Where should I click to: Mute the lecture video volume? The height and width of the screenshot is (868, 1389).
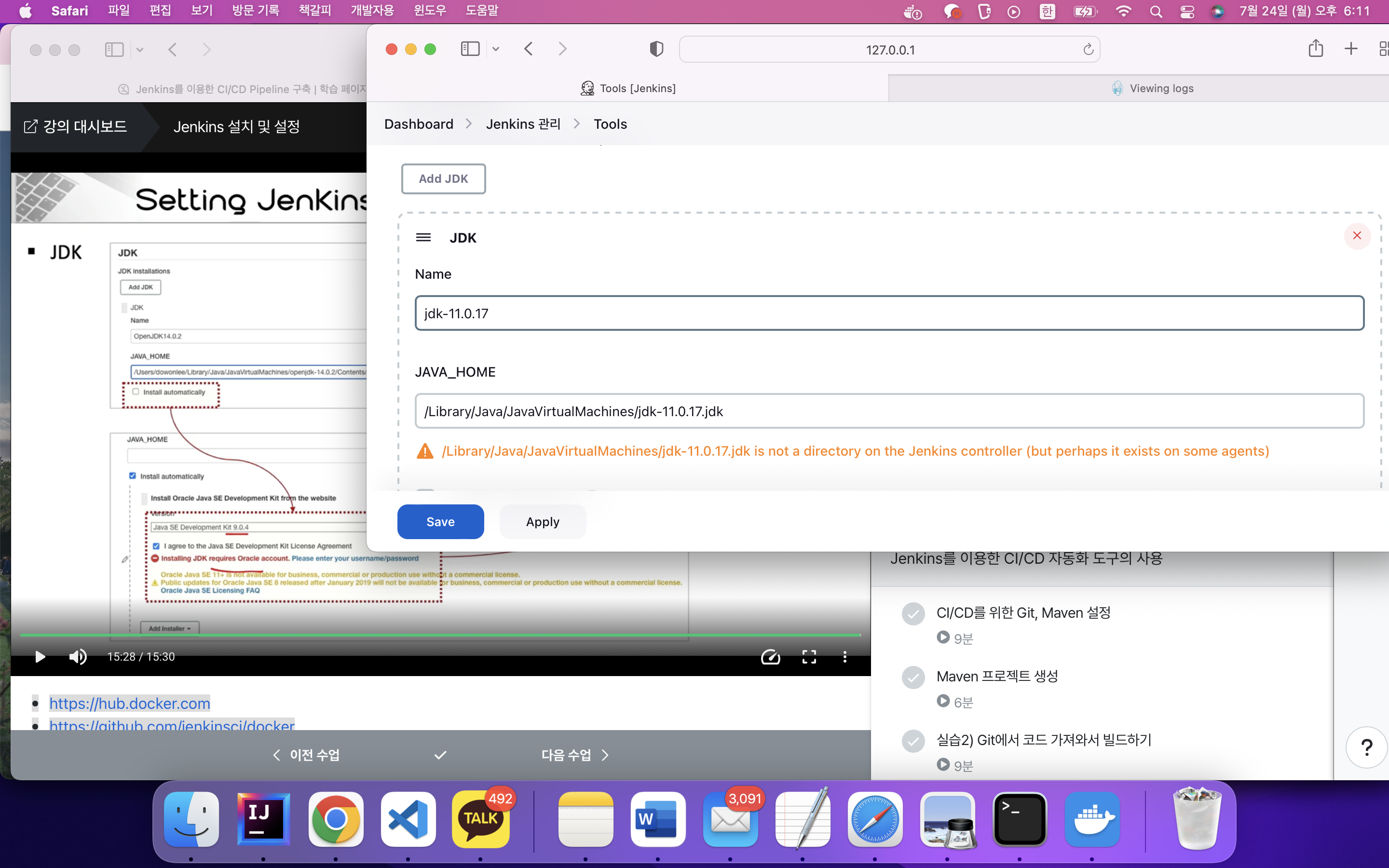click(78, 657)
